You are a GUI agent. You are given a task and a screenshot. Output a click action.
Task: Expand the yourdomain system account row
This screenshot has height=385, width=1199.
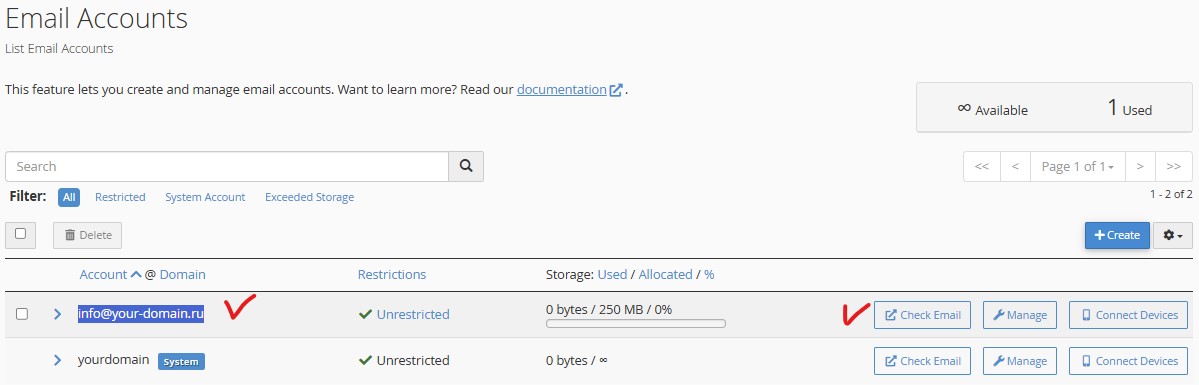pyautogui.click(x=57, y=360)
